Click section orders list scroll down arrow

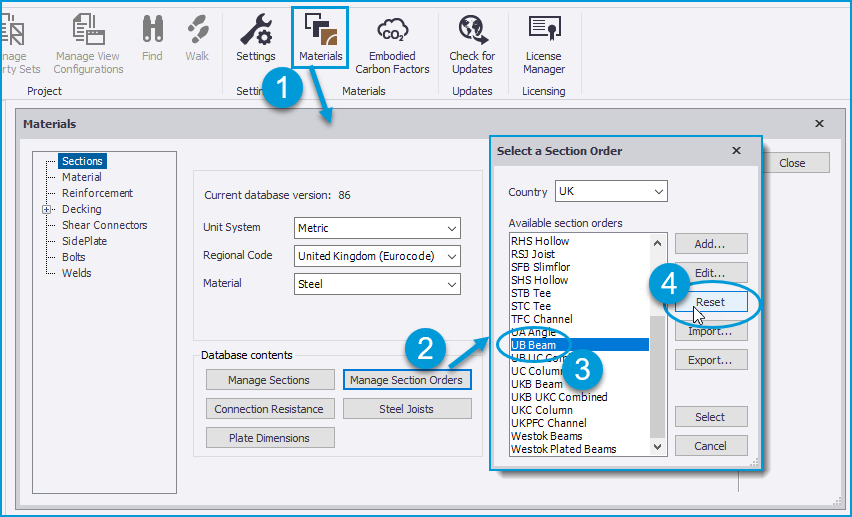[x=657, y=447]
